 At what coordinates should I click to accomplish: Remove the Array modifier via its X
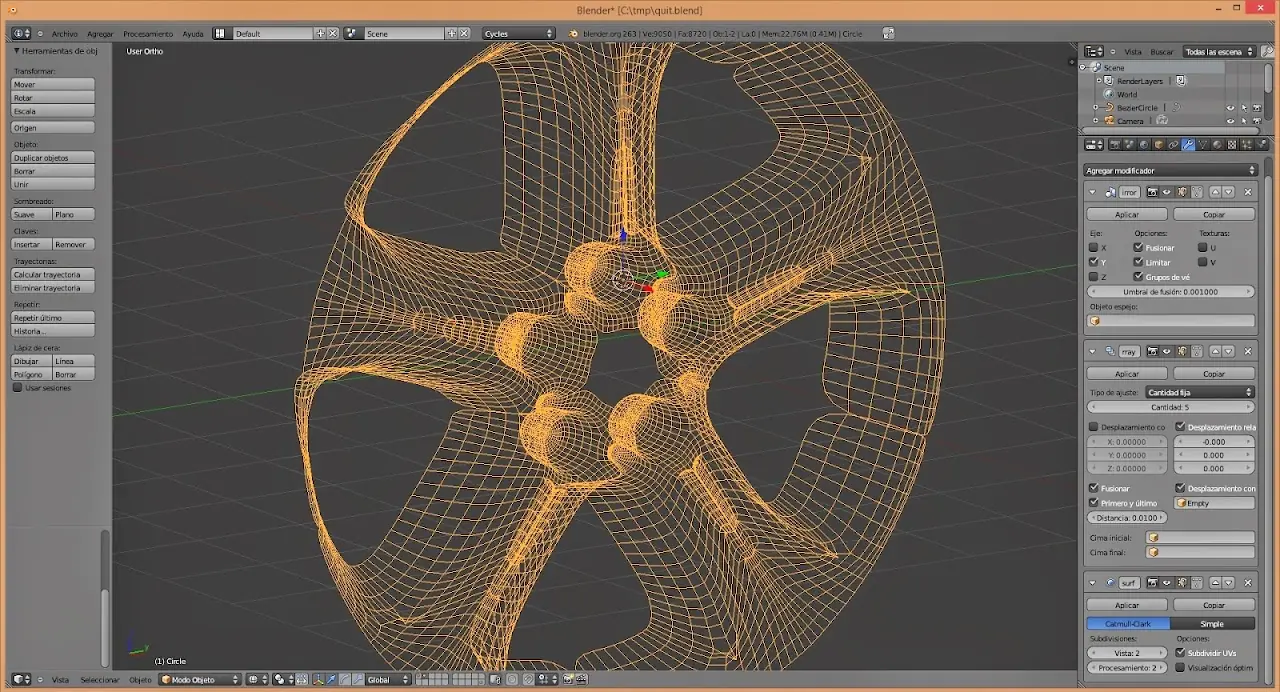tap(1248, 352)
